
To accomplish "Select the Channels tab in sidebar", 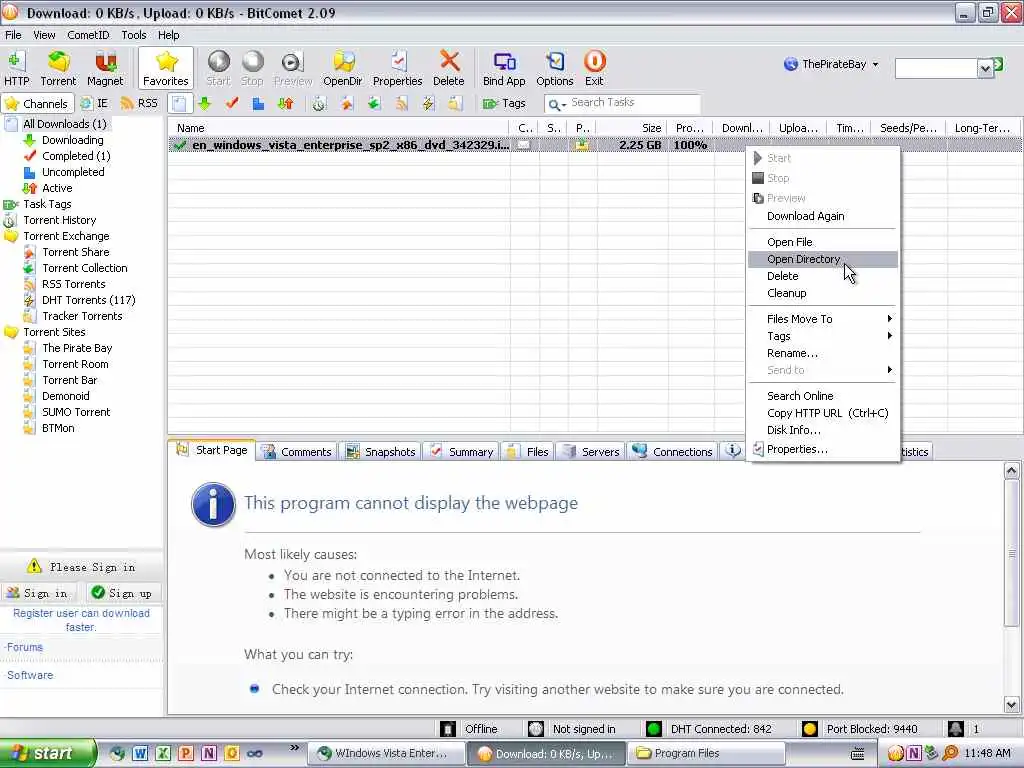I will [x=37, y=103].
